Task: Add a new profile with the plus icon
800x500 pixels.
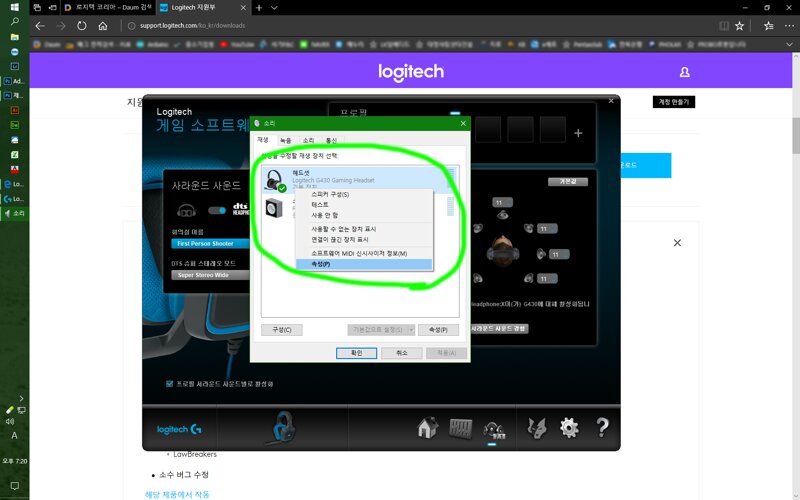Action: click(578, 133)
